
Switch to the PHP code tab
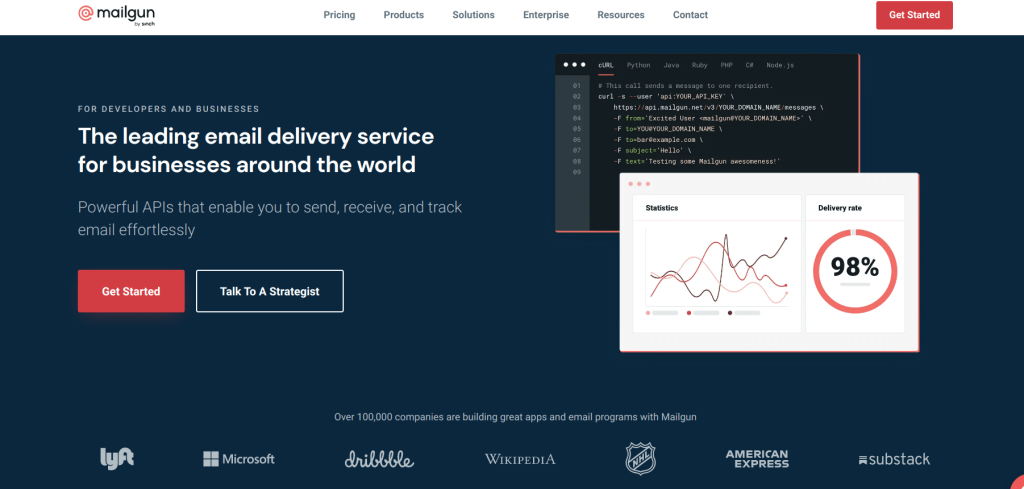726,65
